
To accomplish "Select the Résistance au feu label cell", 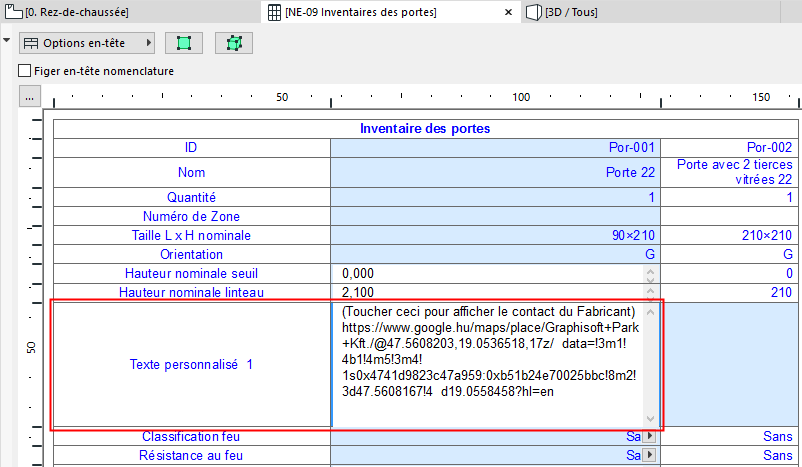I will coord(192,455).
